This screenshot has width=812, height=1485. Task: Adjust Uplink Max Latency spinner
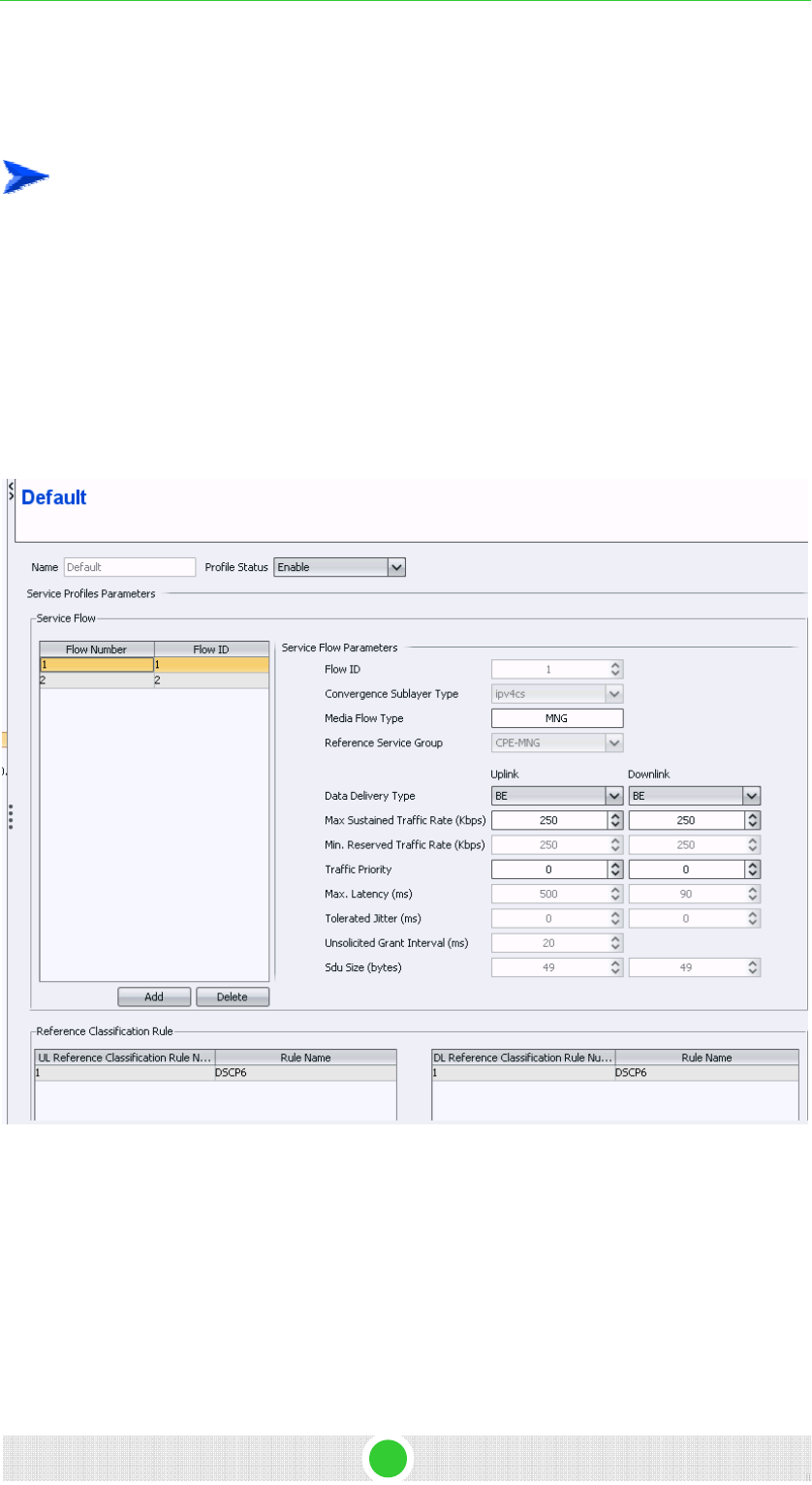[x=614, y=894]
